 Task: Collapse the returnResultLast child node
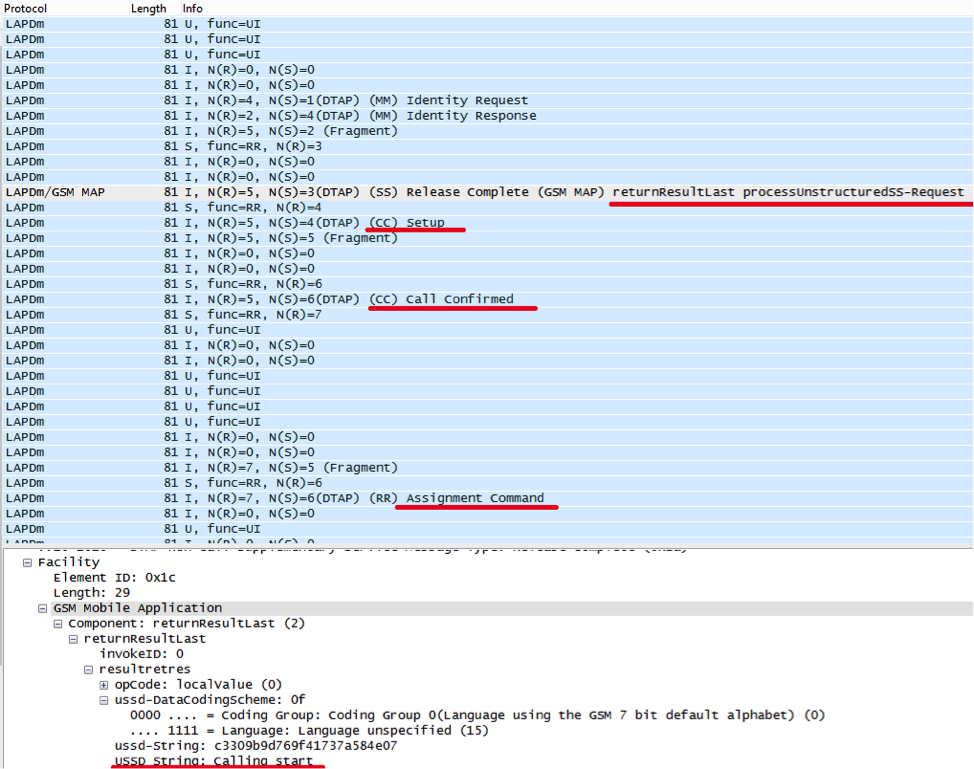coord(73,639)
